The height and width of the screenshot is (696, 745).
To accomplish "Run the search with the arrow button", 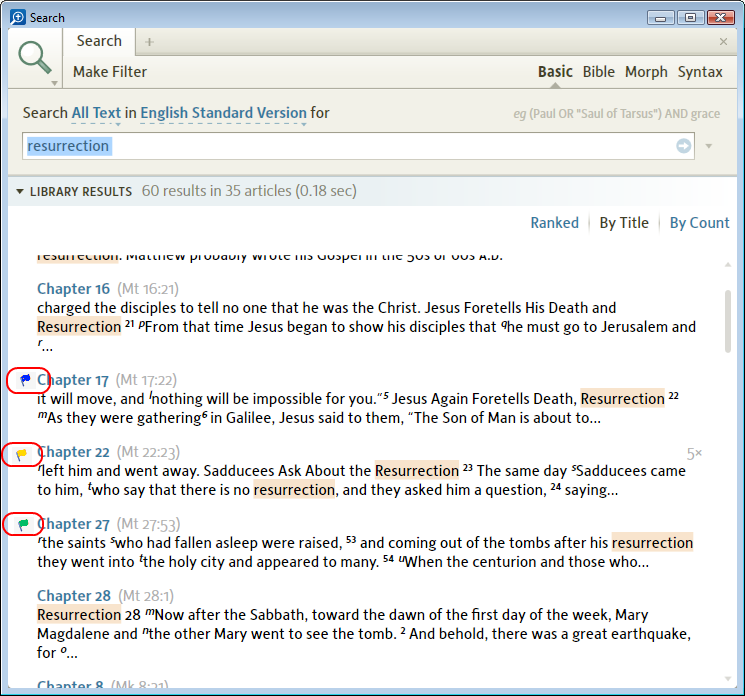I will [x=684, y=146].
